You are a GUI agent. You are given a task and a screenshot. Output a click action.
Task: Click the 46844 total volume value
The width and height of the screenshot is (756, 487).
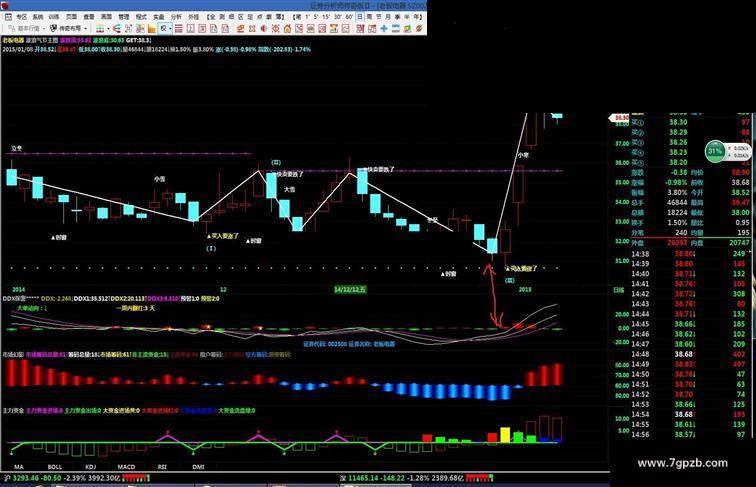pos(677,203)
